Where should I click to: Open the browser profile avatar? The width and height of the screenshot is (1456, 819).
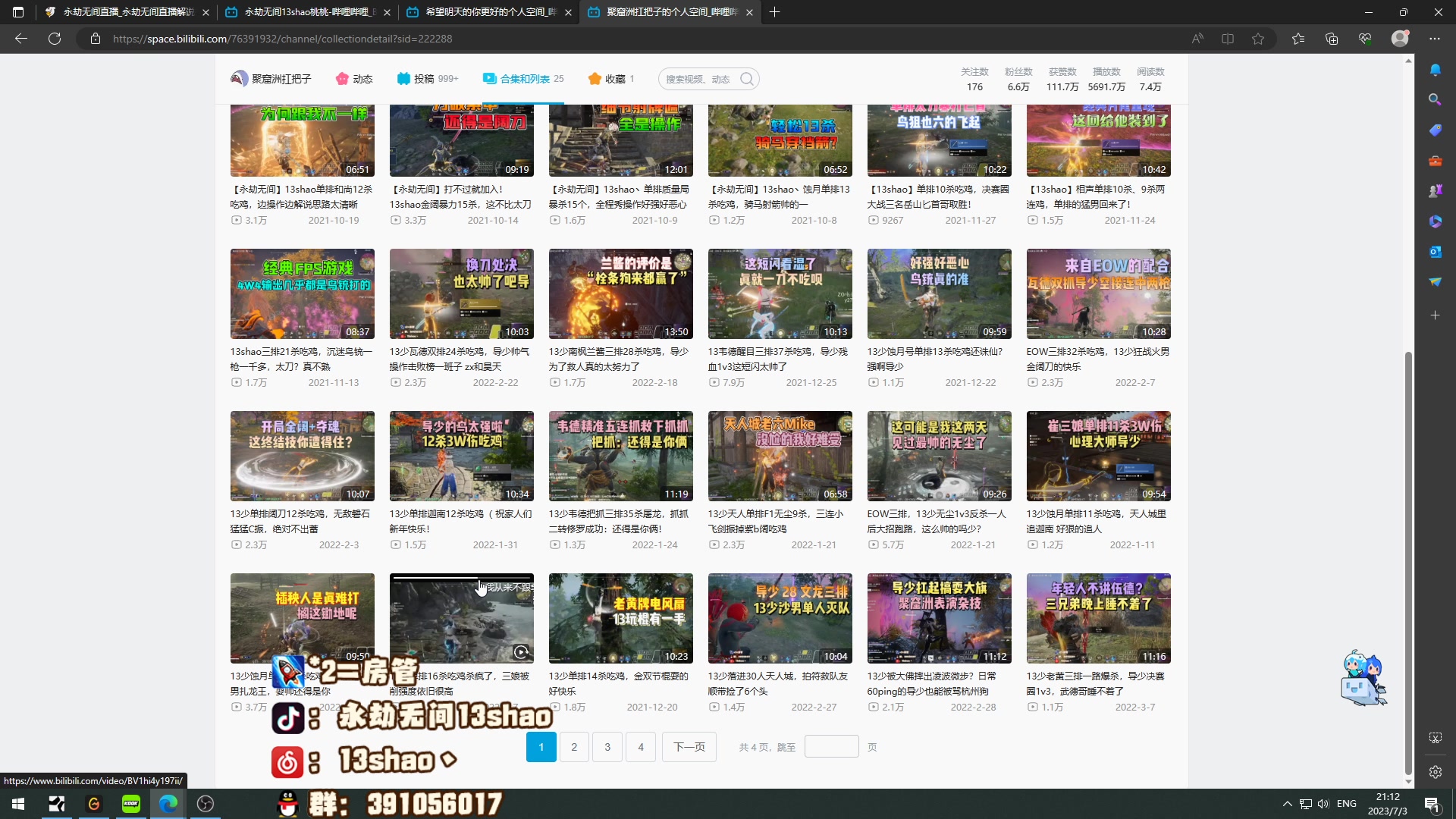1400,39
